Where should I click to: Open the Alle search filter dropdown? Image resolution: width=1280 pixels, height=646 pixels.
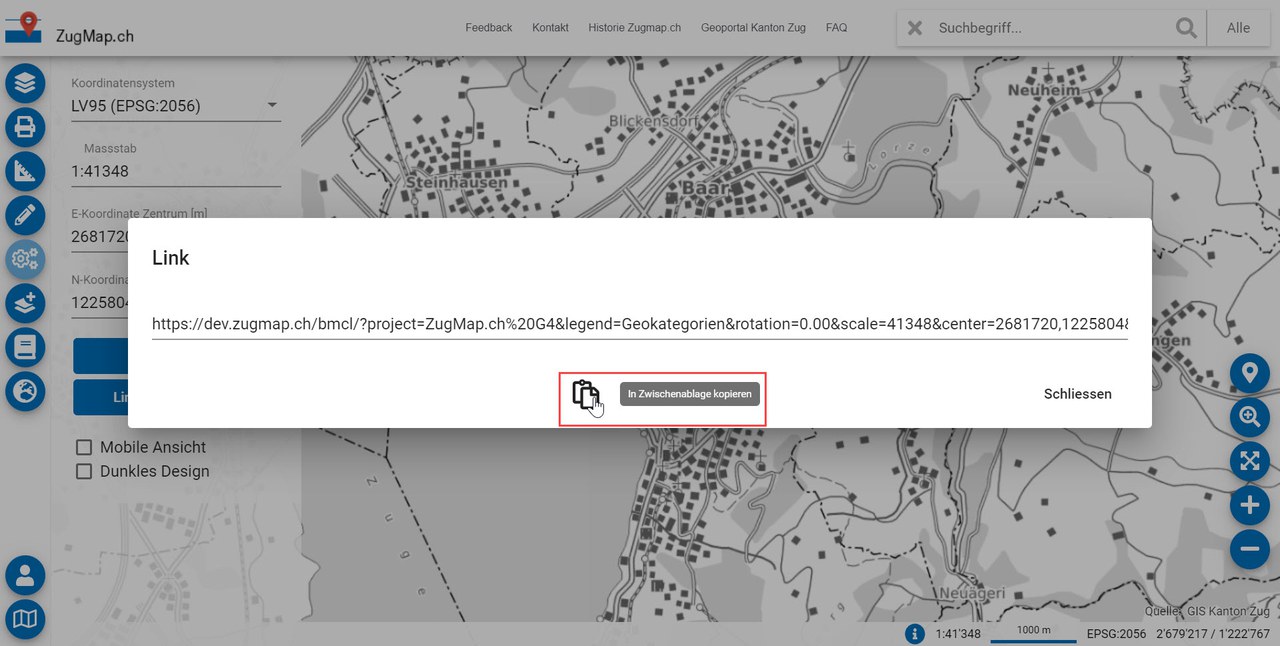coord(1238,28)
